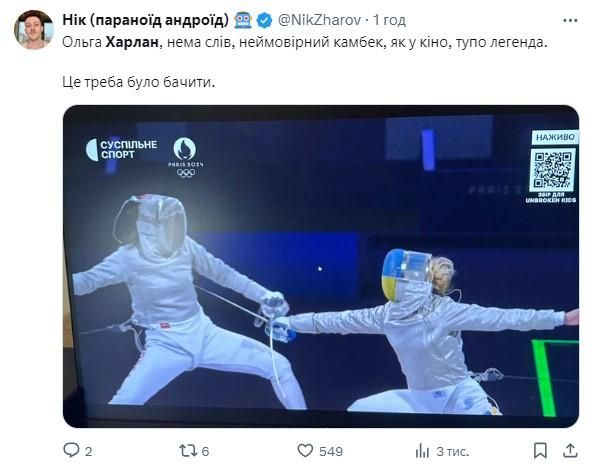
Task: Open the @NikZharov handle link
Action: tap(319, 20)
